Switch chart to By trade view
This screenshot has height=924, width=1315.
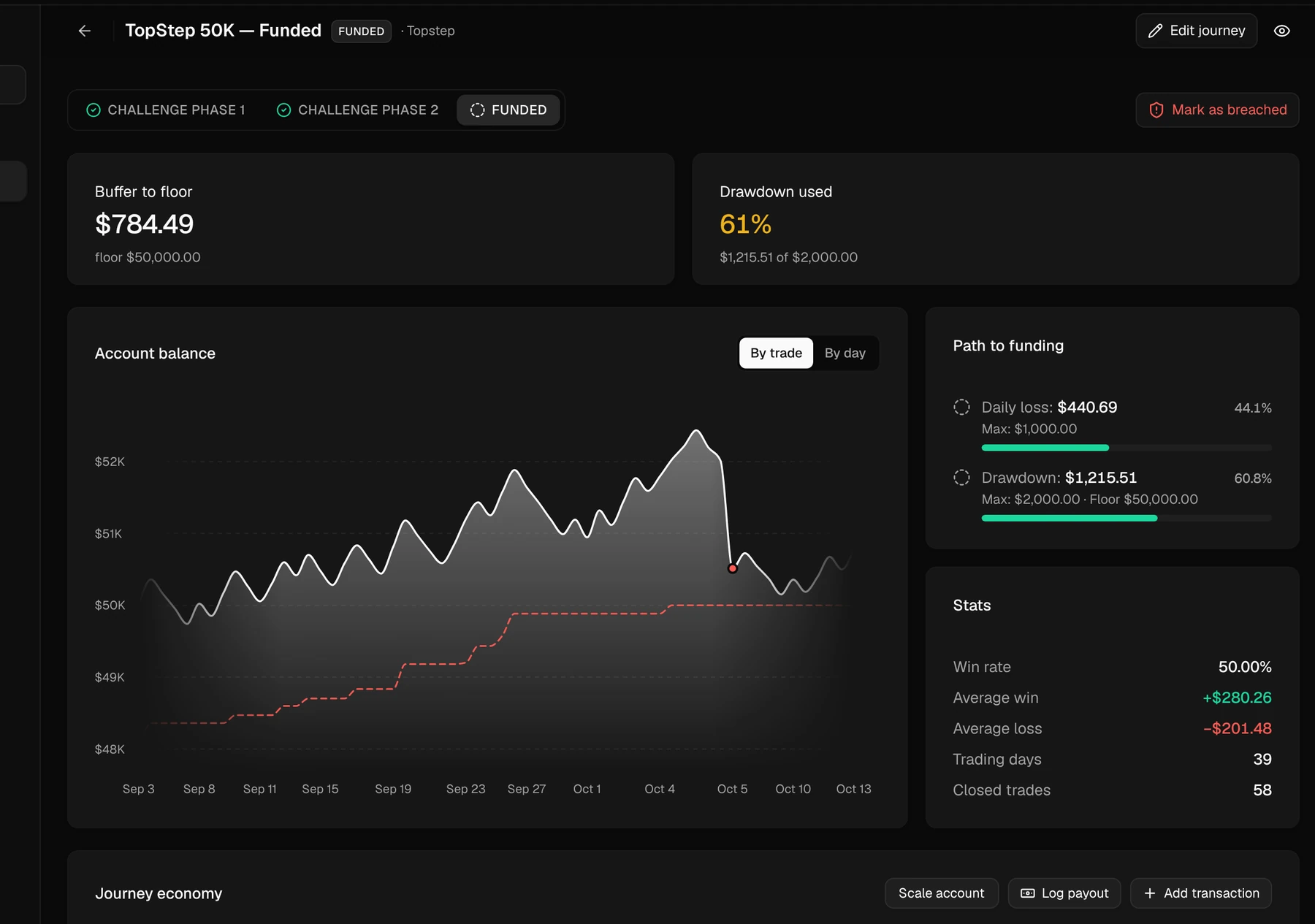pos(776,353)
